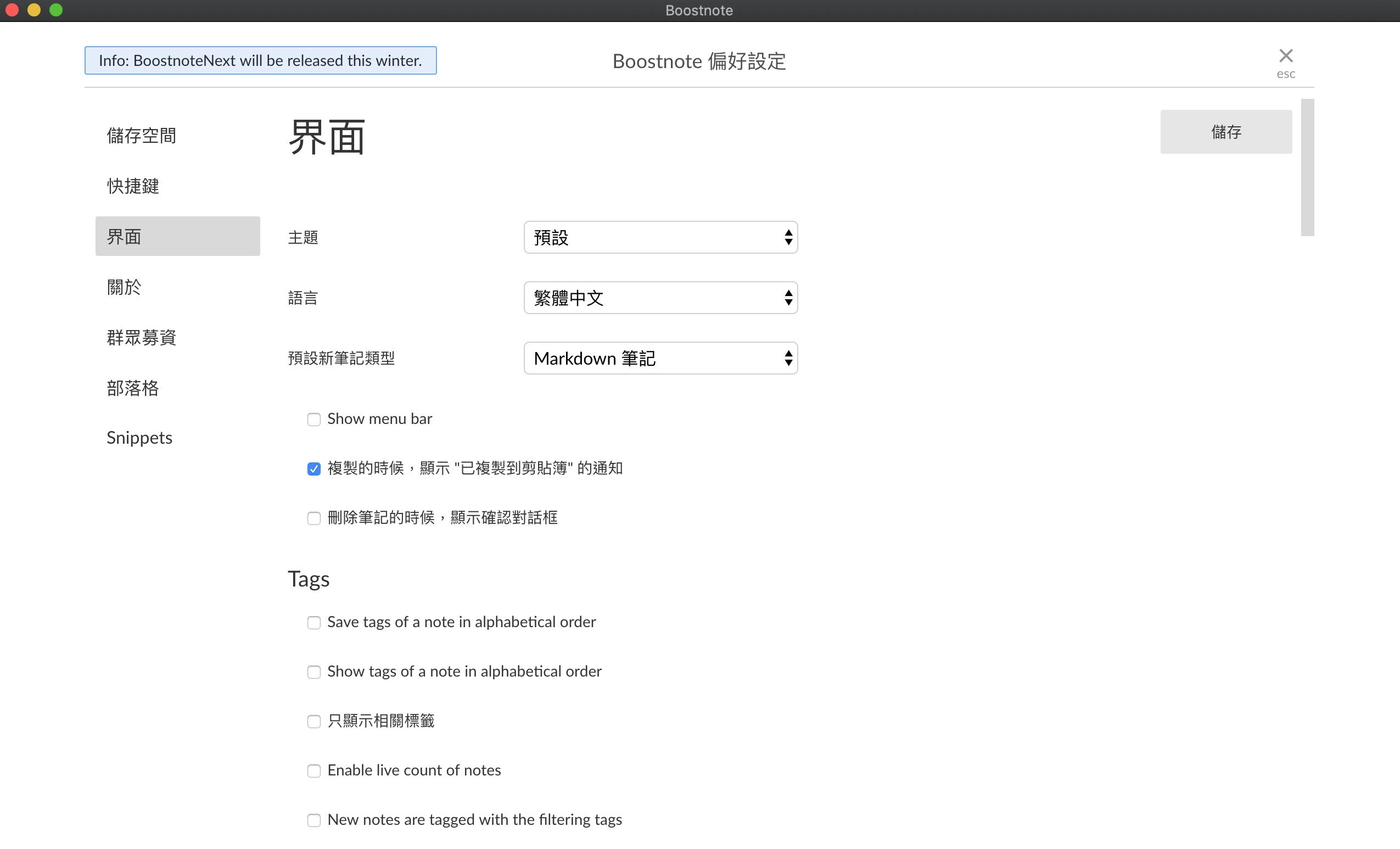The width and height of the screenshot is (1400, 849).
Task: Open the 快捷鍵 hotkeys section
Action: tap(133, 186)
